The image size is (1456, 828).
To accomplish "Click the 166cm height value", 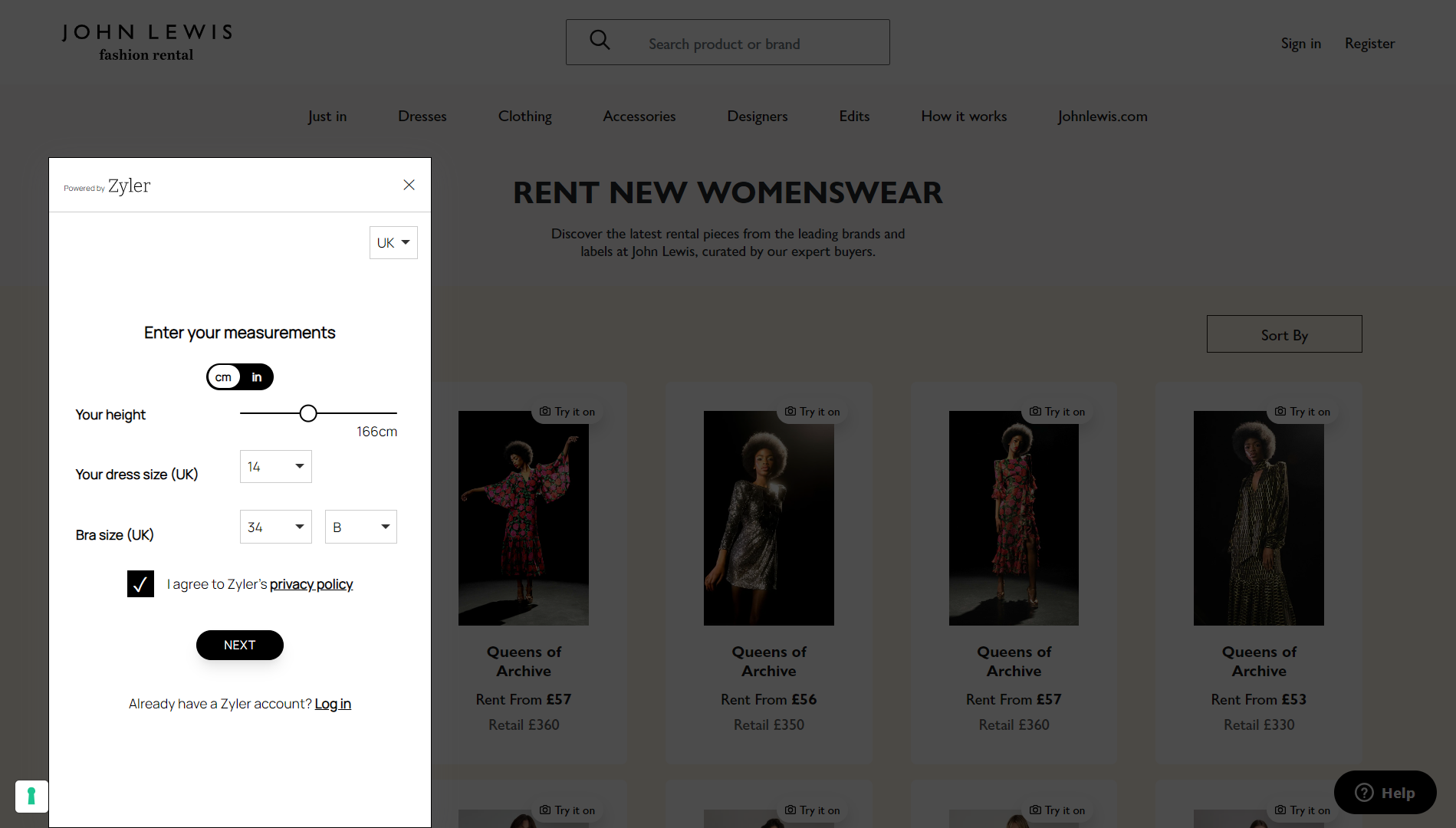I will [x=376, y=432].
